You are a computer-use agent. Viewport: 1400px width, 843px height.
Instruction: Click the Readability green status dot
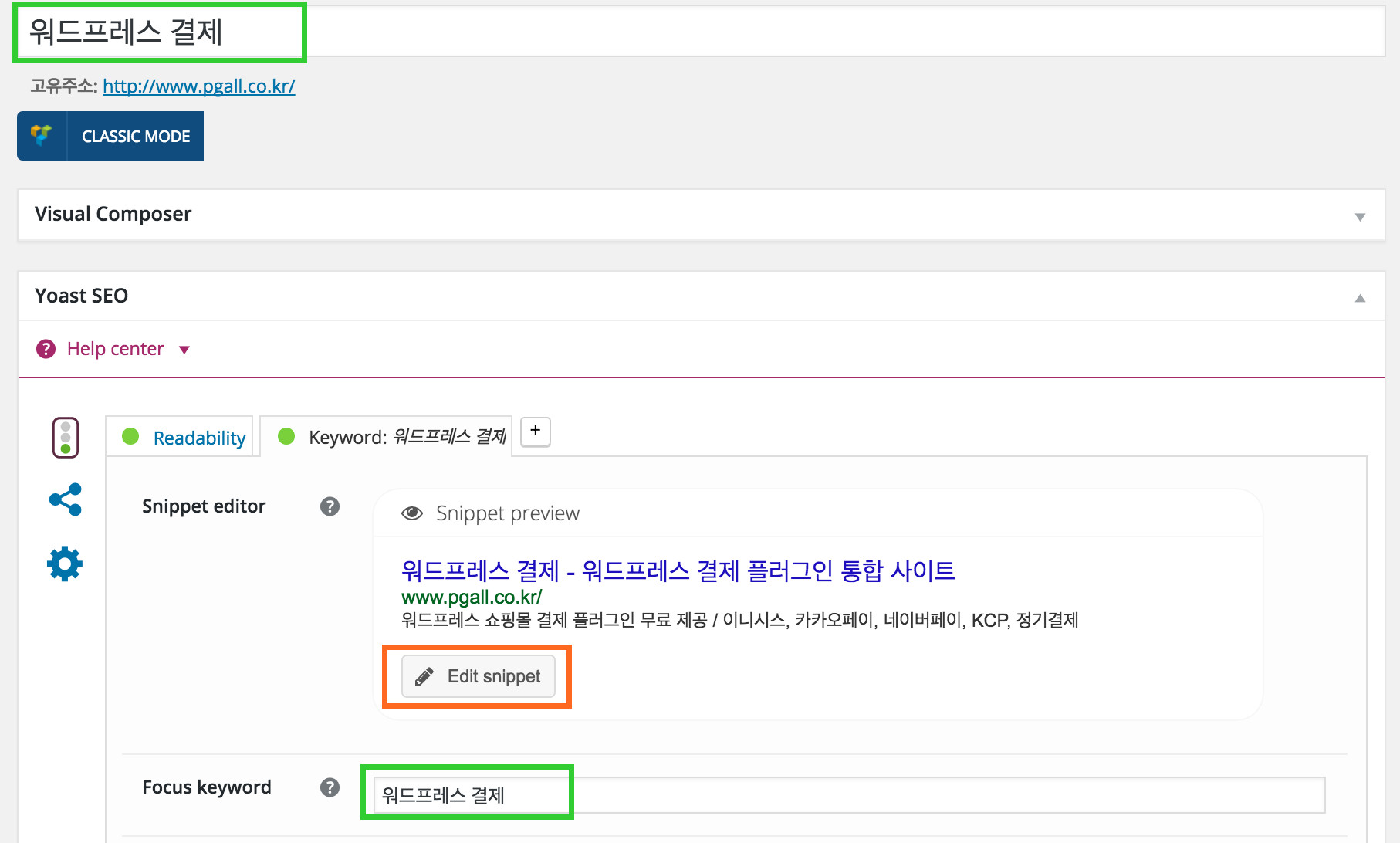[x=130, y=436]
